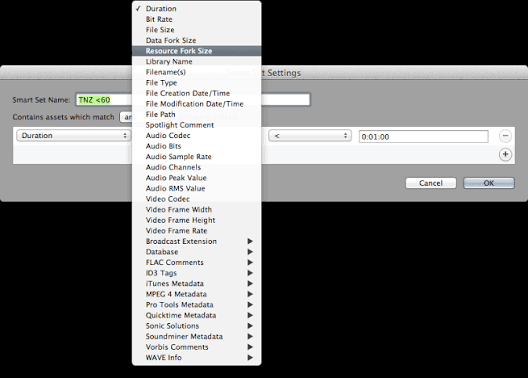Expand the FLAC Comments submenu
Screen dimensions: 528x378
tap(197, 263)
